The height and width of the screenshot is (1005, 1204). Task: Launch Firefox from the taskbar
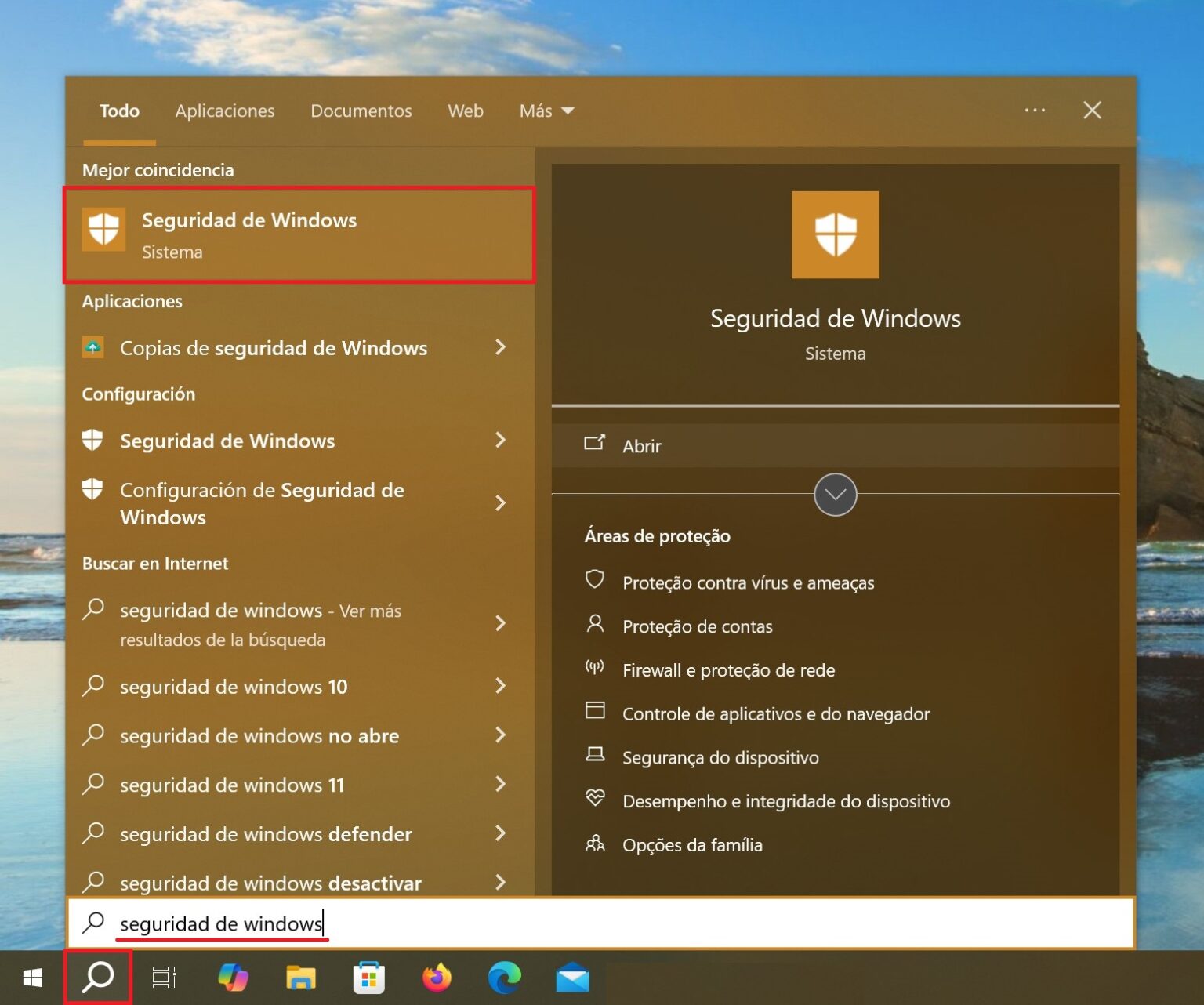437,978
